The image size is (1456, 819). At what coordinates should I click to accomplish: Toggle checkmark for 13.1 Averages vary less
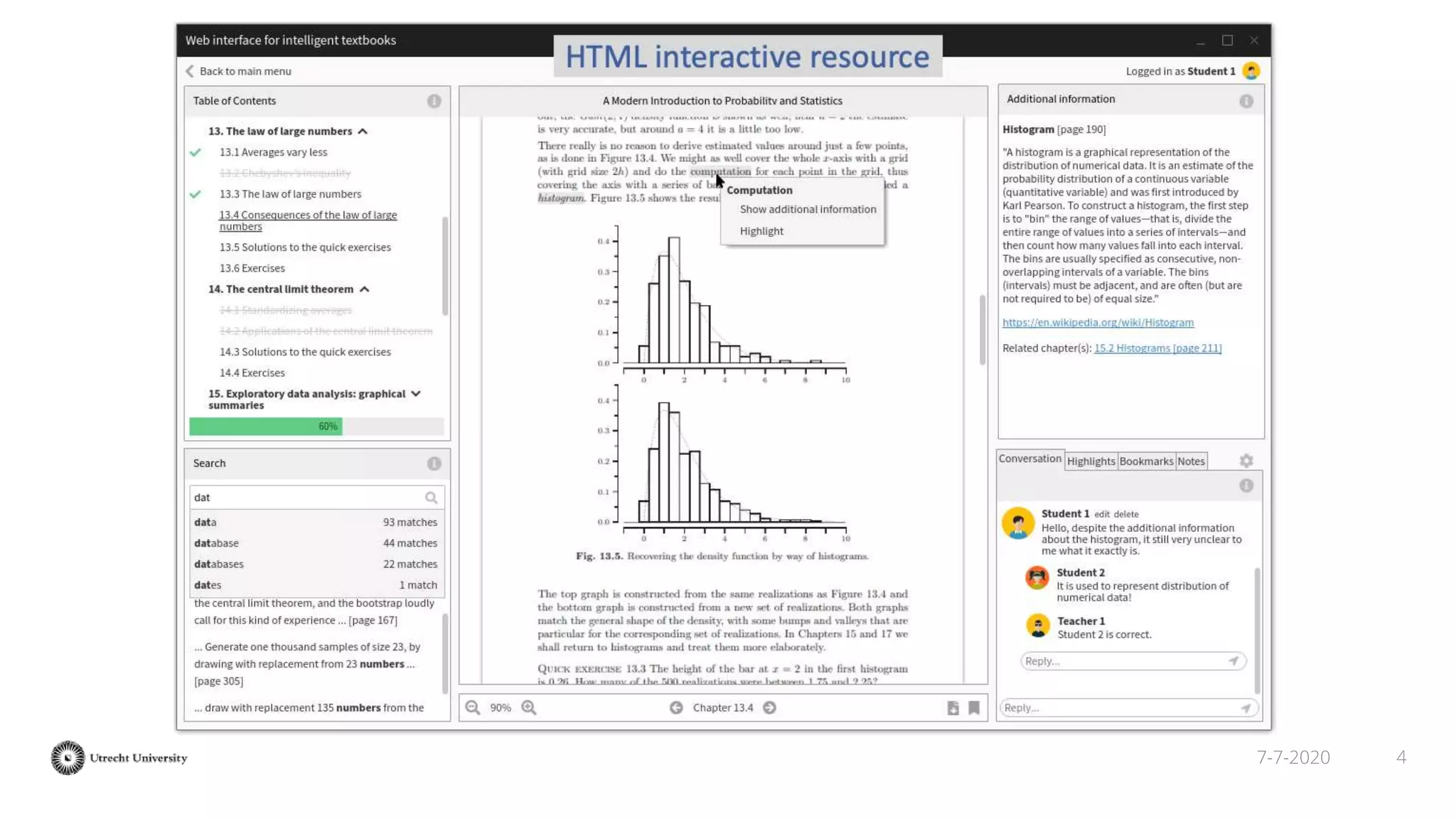pos(196,152)
